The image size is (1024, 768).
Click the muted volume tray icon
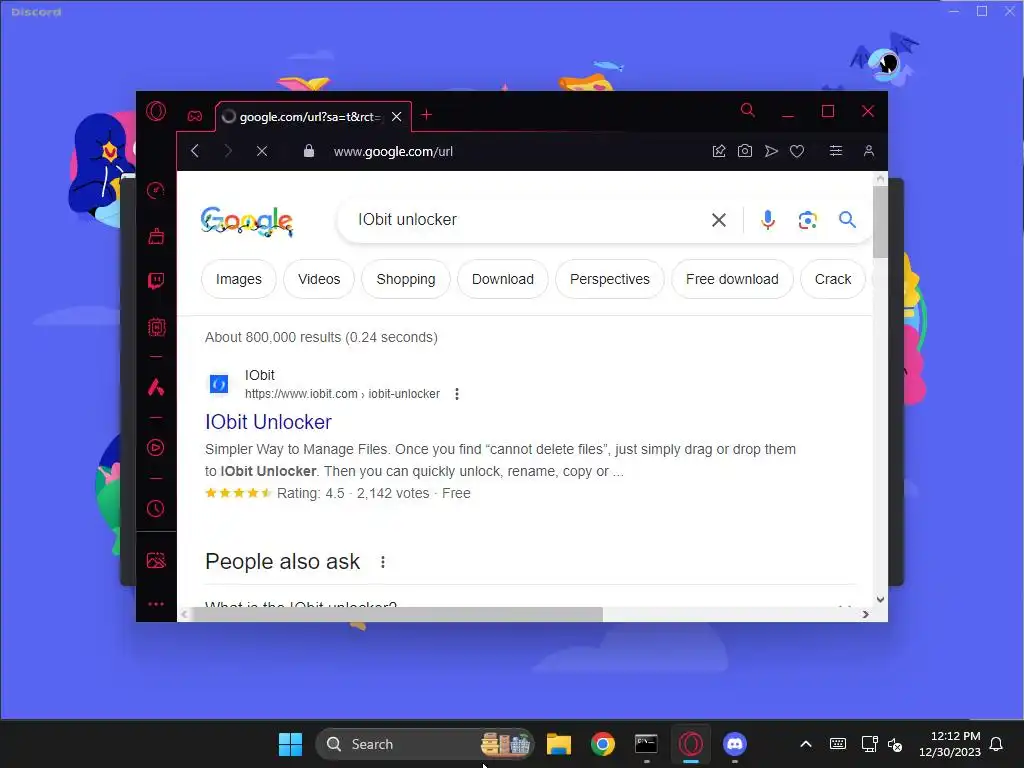(x=895, y=744)
